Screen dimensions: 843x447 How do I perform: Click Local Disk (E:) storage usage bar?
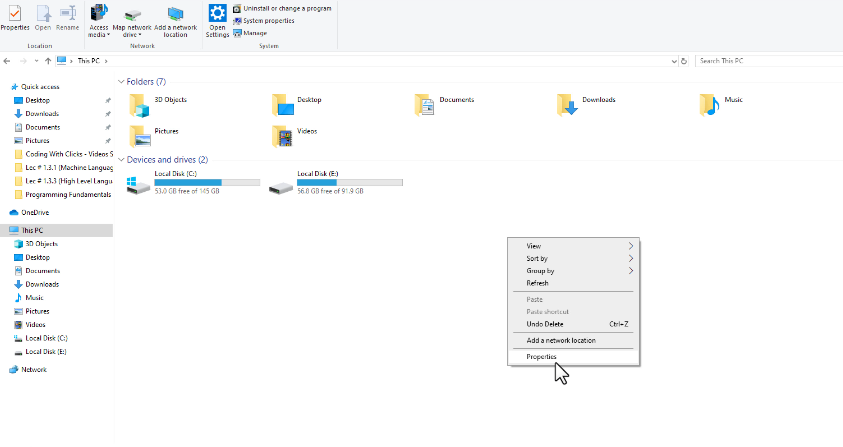coord(349,183)
